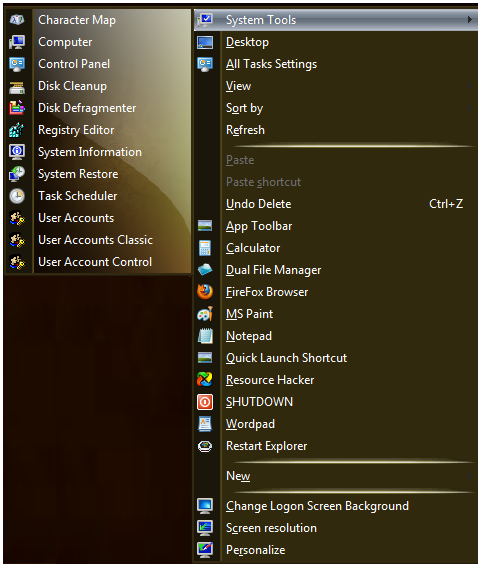The width and height of the screenshot is (481, 567).
Task: Click the System Information icon
Action: [17, 152]
